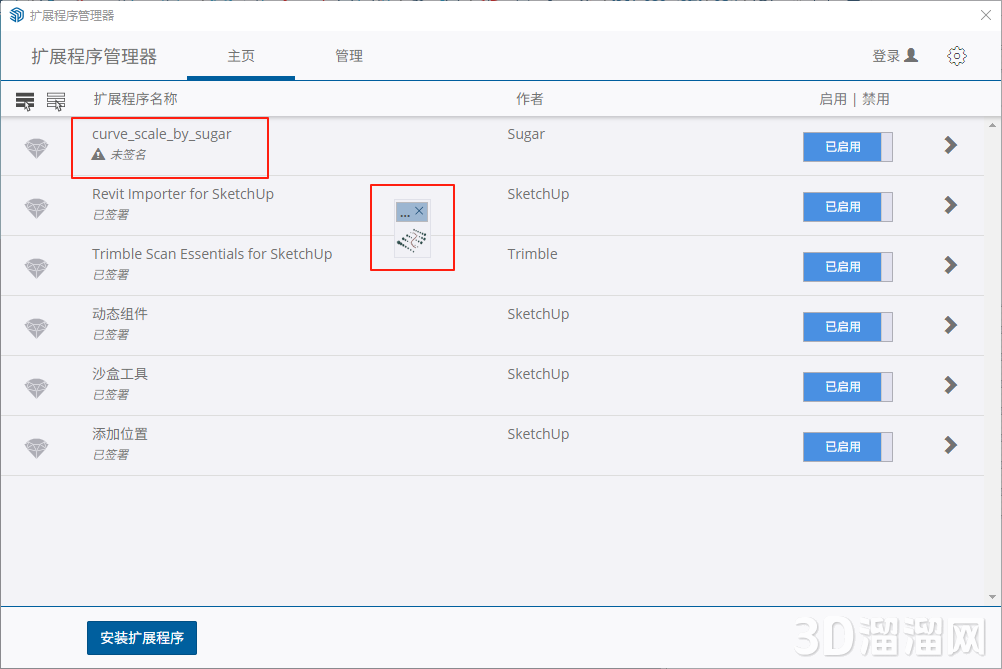This screenshot has height=669, width=1002.
Task: Expand Revit Importer for SketchUp details
Action: (x=951, y=205)
